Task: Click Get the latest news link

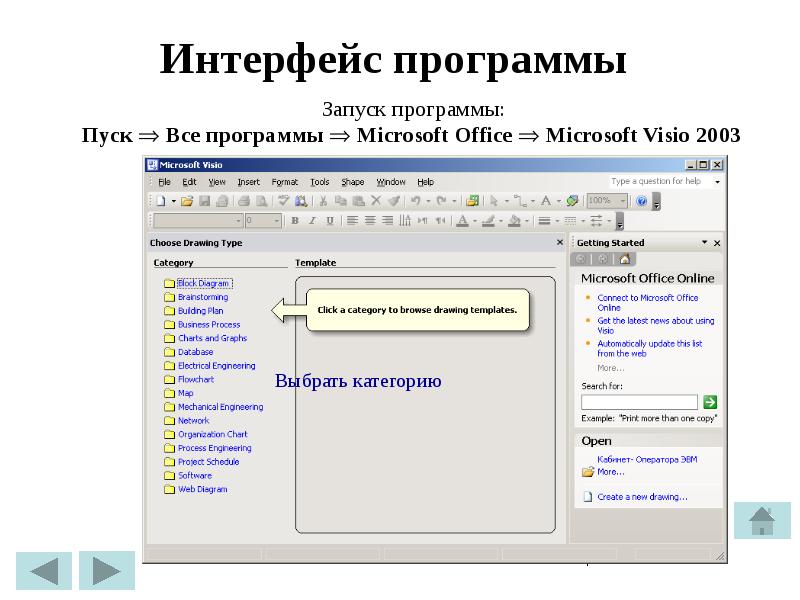Action: (656, 326)
